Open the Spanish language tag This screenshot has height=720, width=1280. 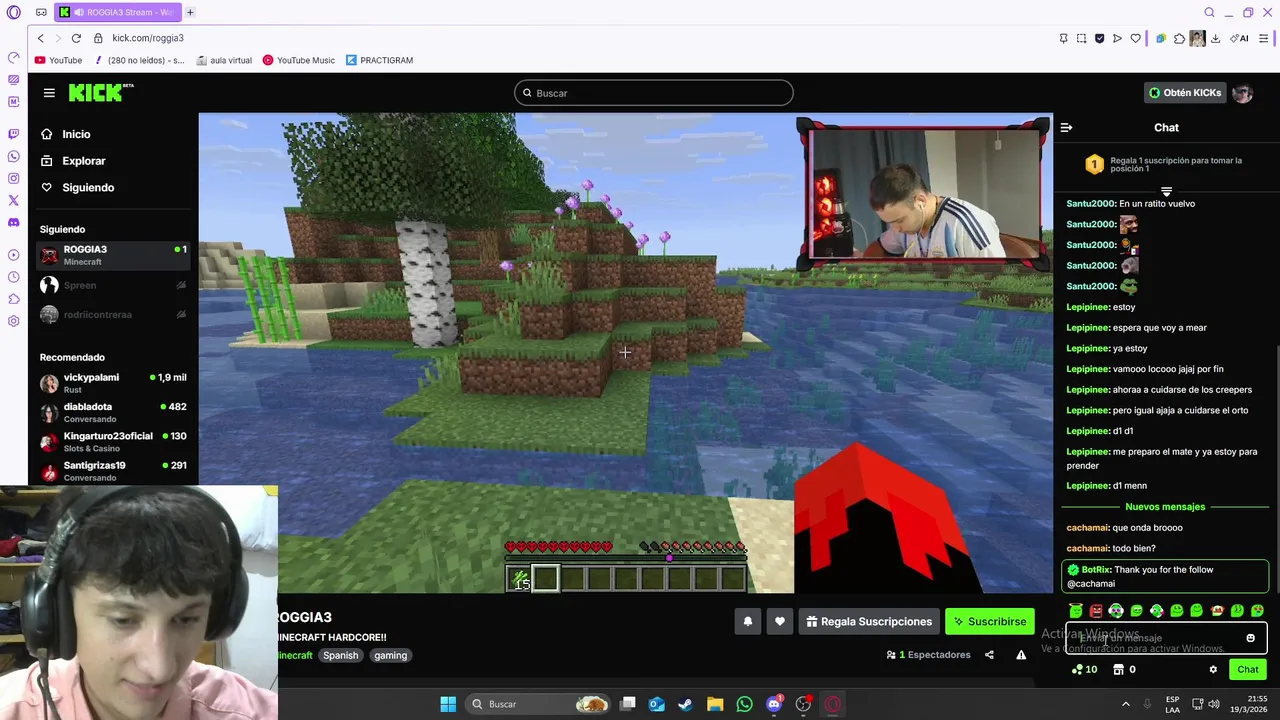340,656
